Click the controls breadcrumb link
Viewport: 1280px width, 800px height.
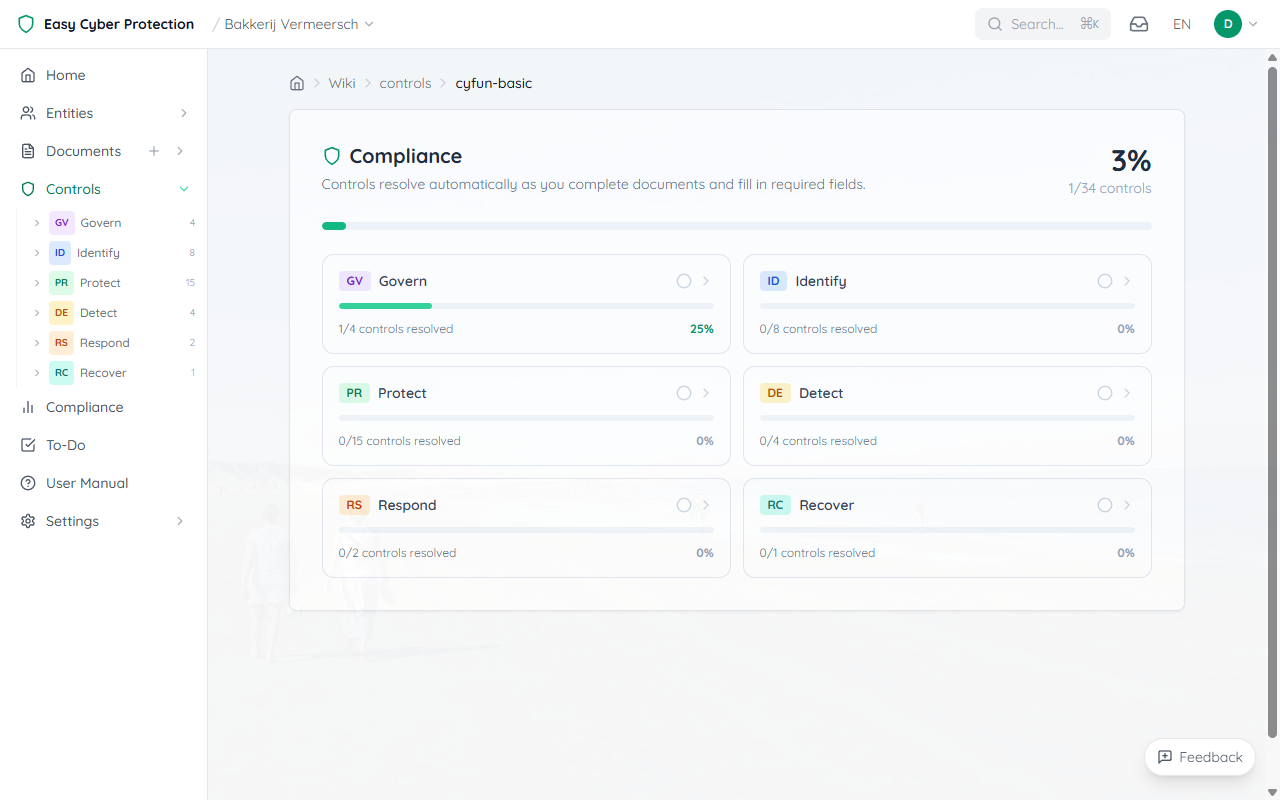pos(405,83)
